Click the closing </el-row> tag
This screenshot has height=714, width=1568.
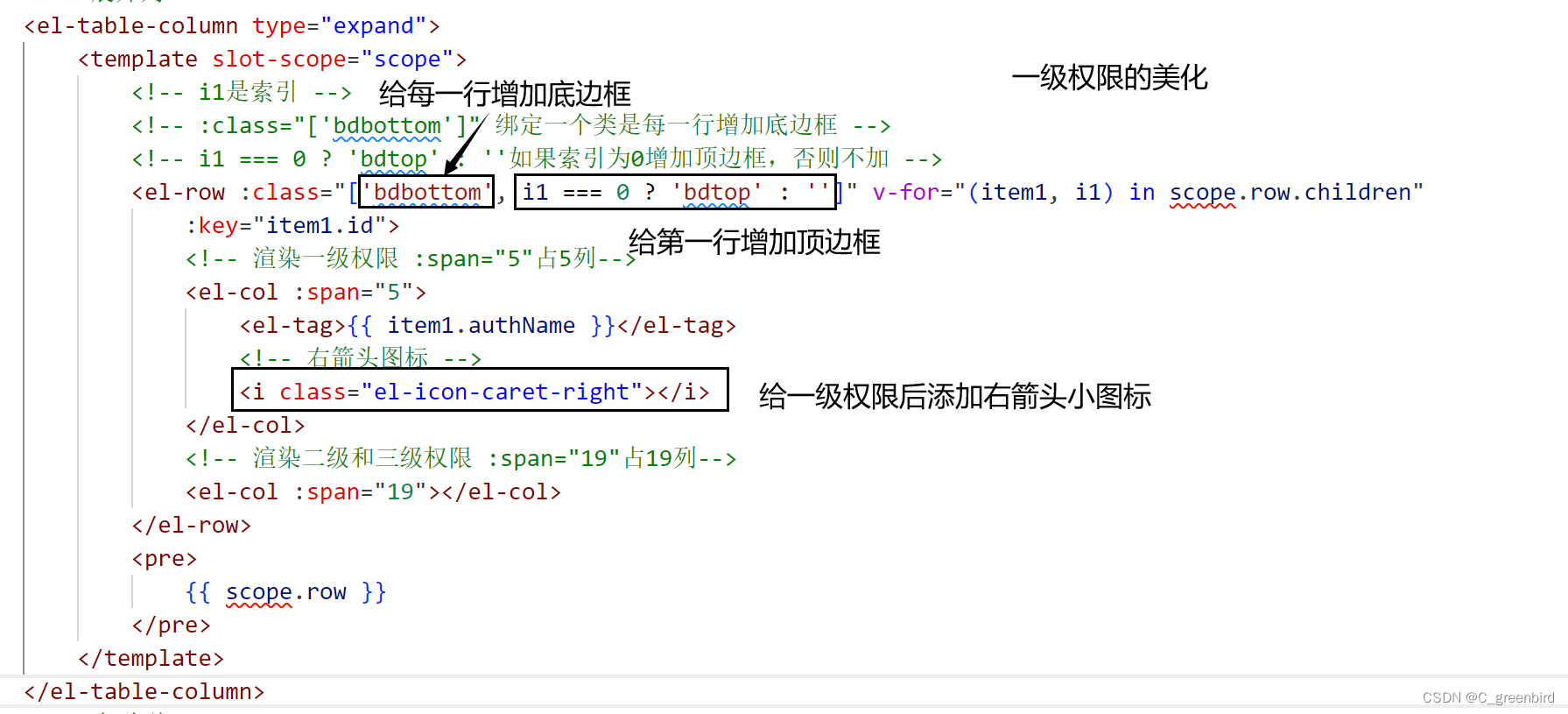point(191,525)
